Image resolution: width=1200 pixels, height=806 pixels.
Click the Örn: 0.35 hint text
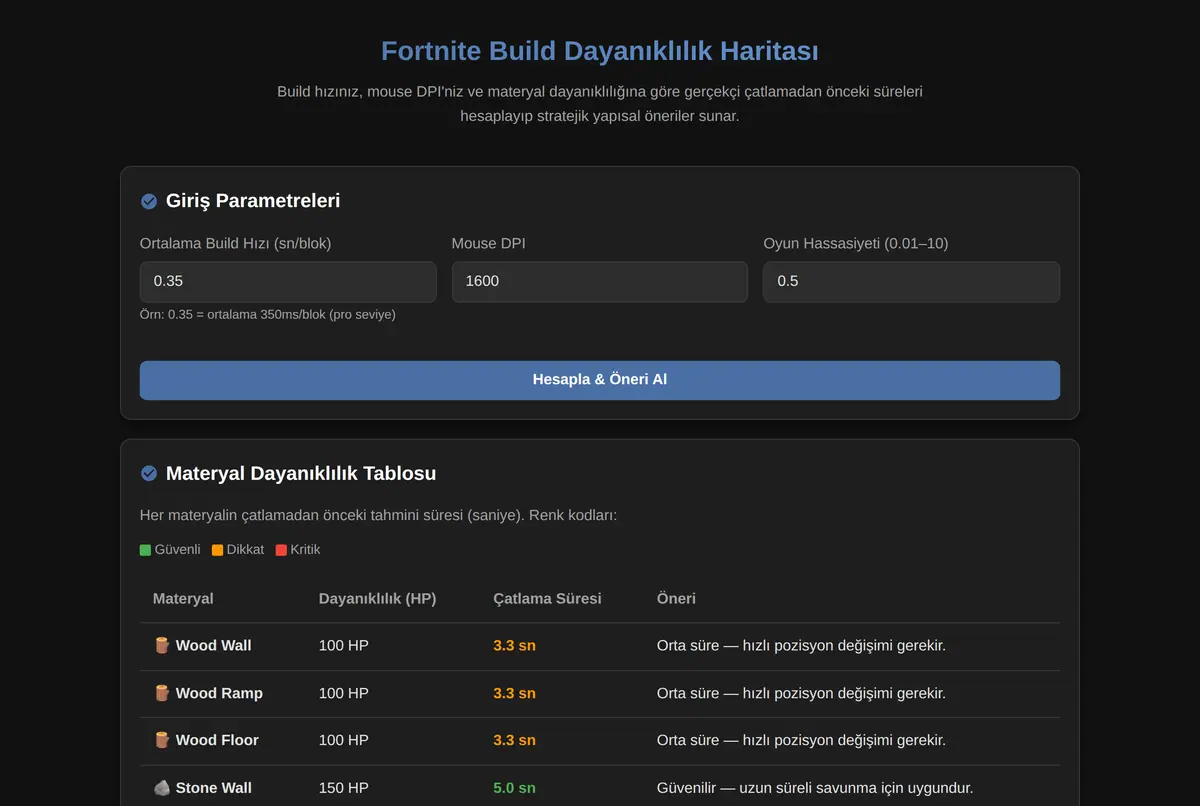(268, 314)
